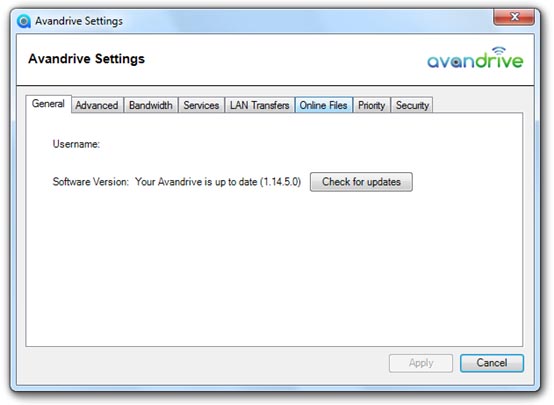Click the Avandrive Settings title bar text
The image size is (554, 405).
(x=79, y=21)
